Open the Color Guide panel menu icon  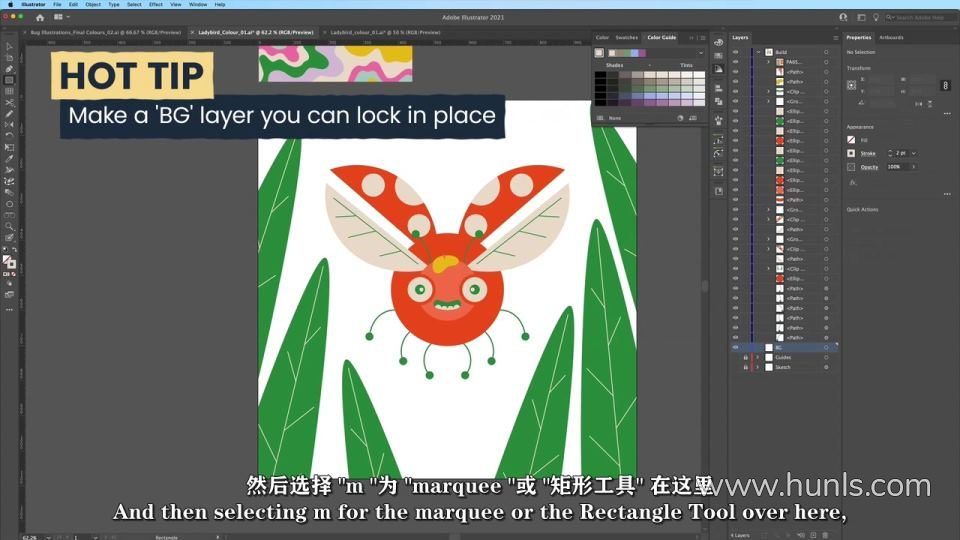tap(703, 37)
